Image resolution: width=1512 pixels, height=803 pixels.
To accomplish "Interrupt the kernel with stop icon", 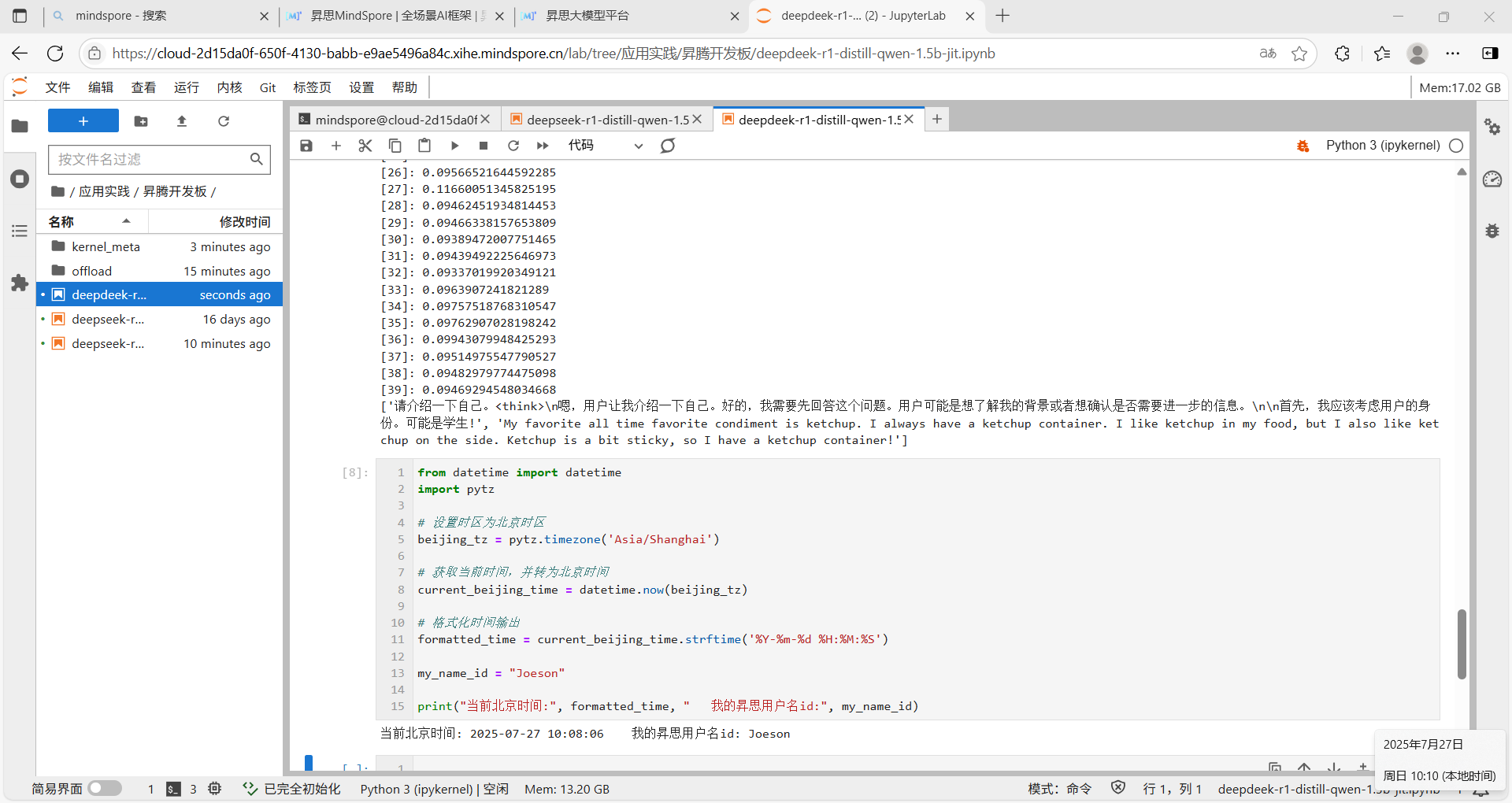I will (484, 146).
